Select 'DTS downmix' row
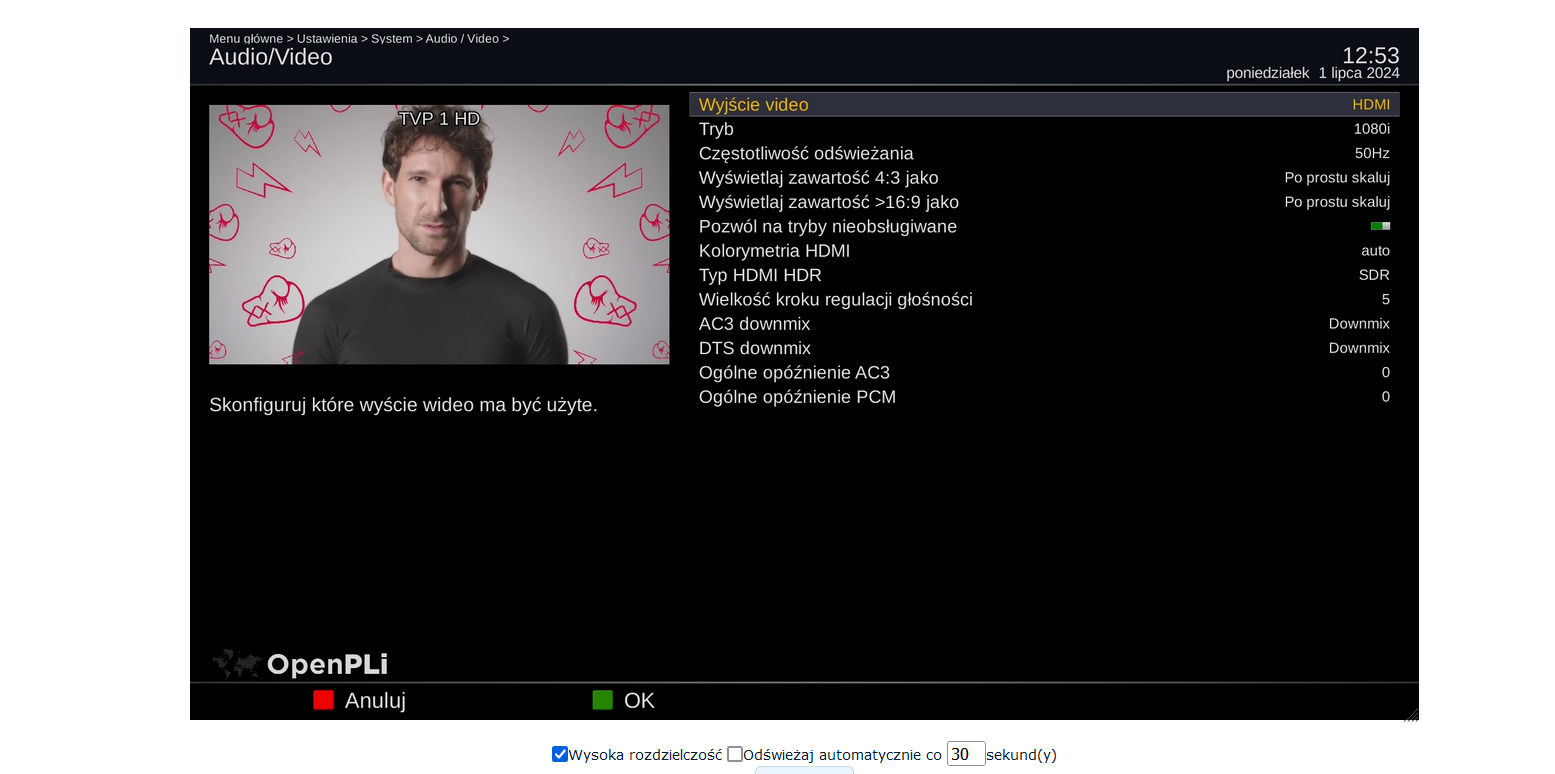The width and height of the screenshot is (1555, 774). 1044,348
